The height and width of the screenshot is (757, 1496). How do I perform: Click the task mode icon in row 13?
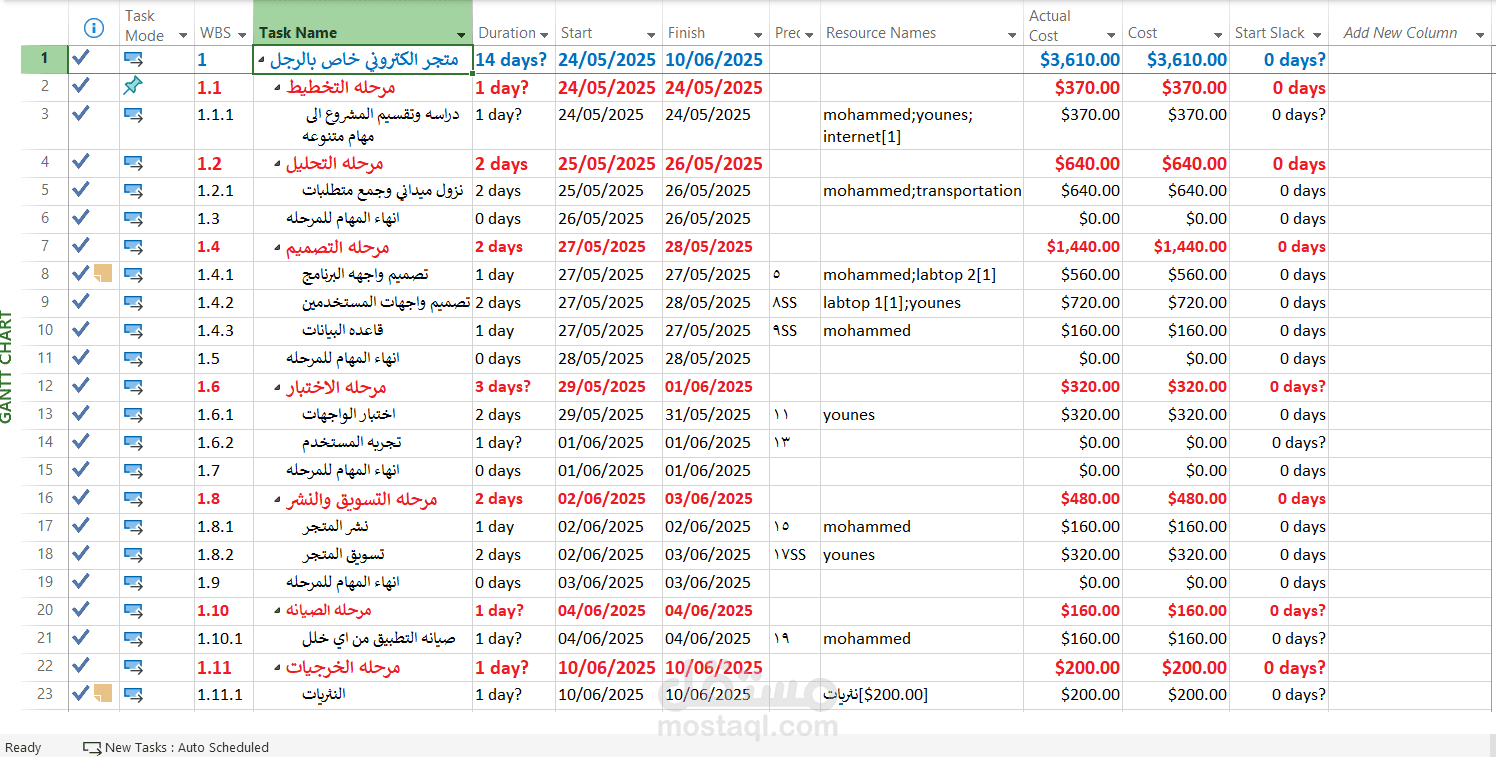(133, 414)
